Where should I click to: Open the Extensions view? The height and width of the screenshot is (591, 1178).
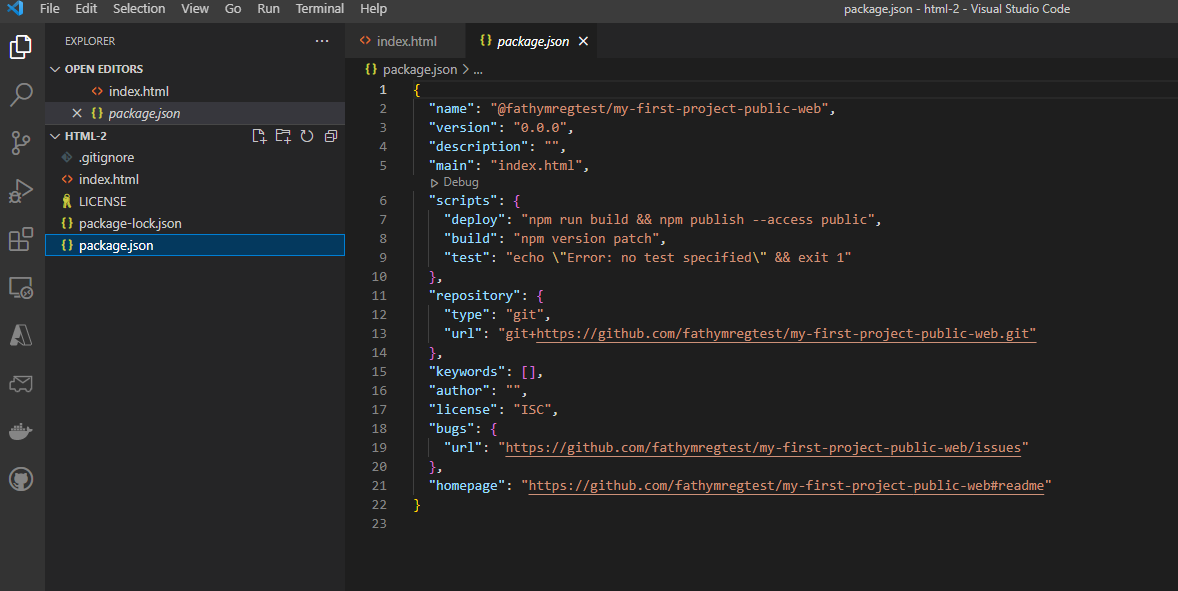pyautogui.click(x=21, y=239)
